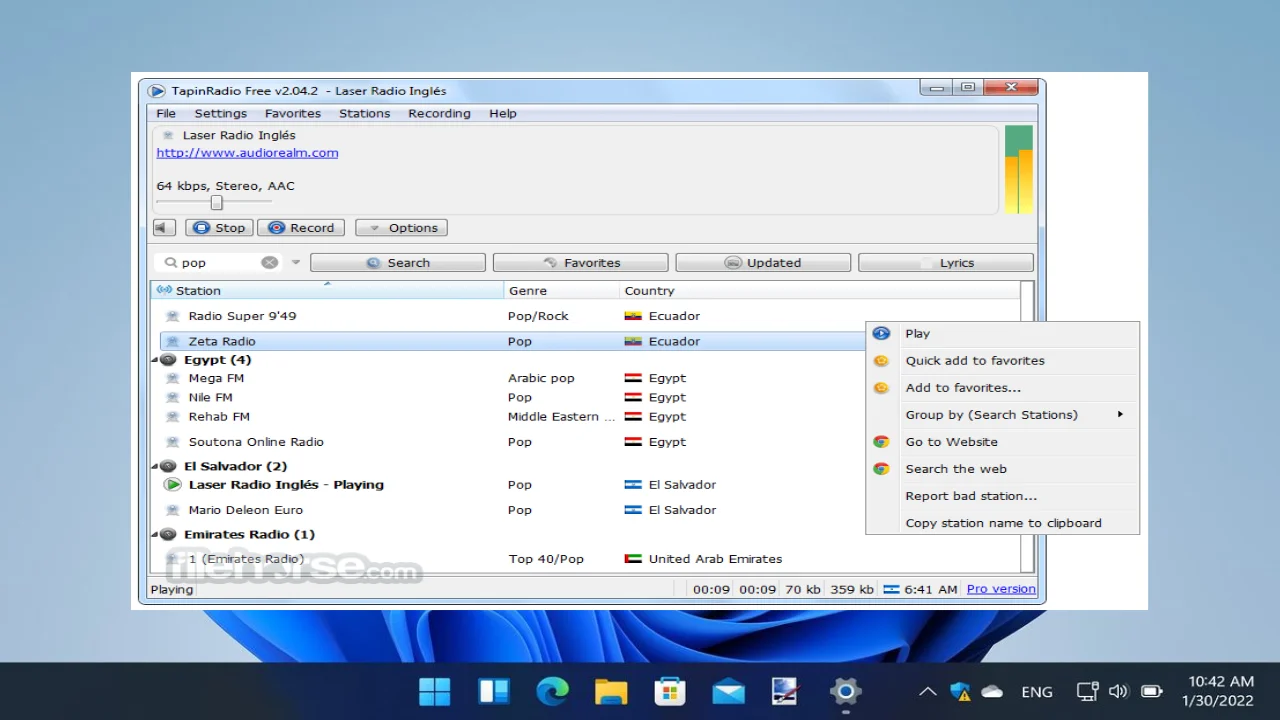Click the Search button
1280x720 pixels.
pyautogui.click(x=398, y=263)
